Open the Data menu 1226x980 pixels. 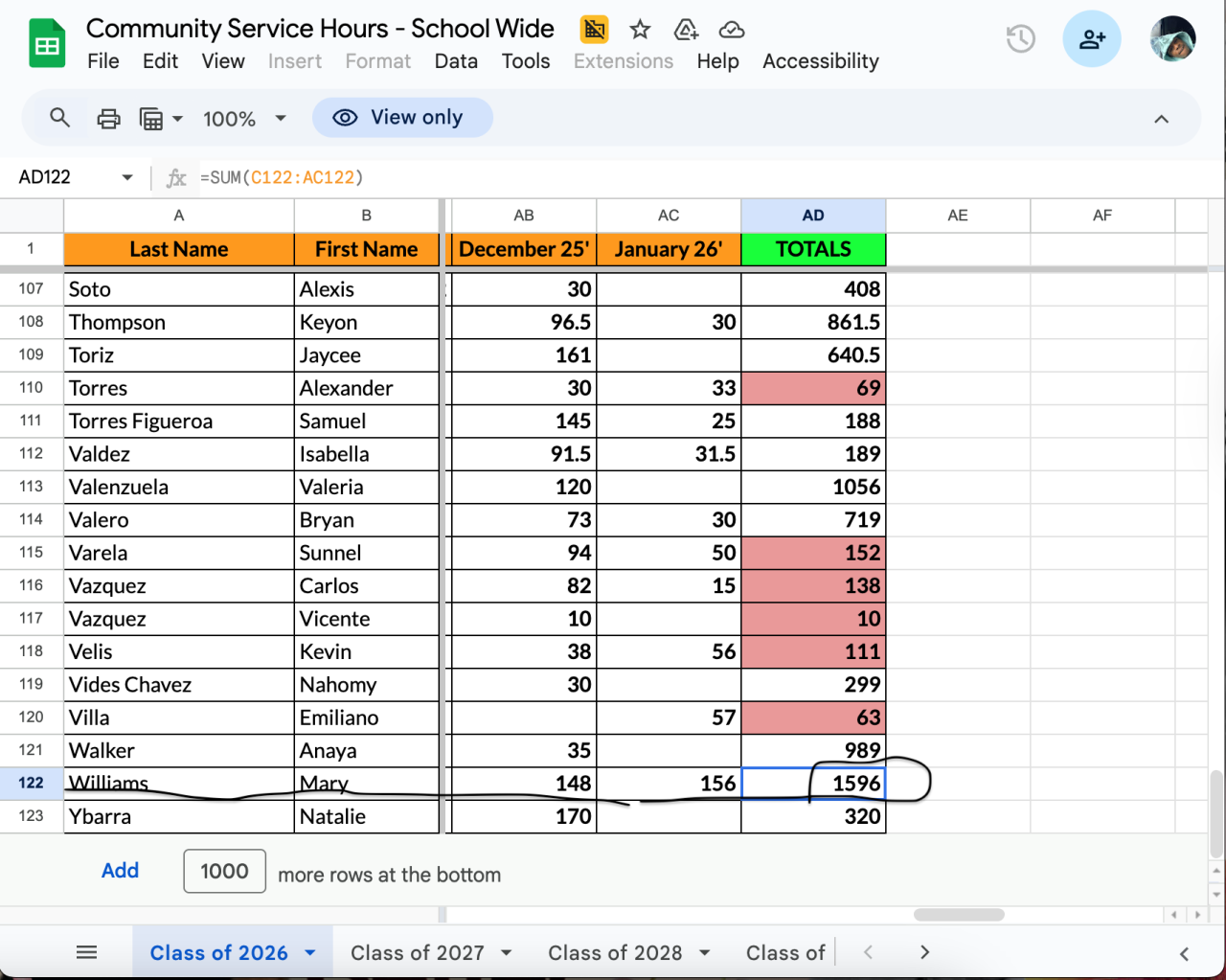click(x=456, y=61)
